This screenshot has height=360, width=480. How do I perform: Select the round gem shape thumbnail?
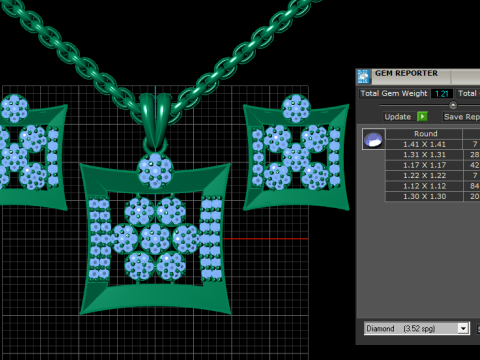373,139
